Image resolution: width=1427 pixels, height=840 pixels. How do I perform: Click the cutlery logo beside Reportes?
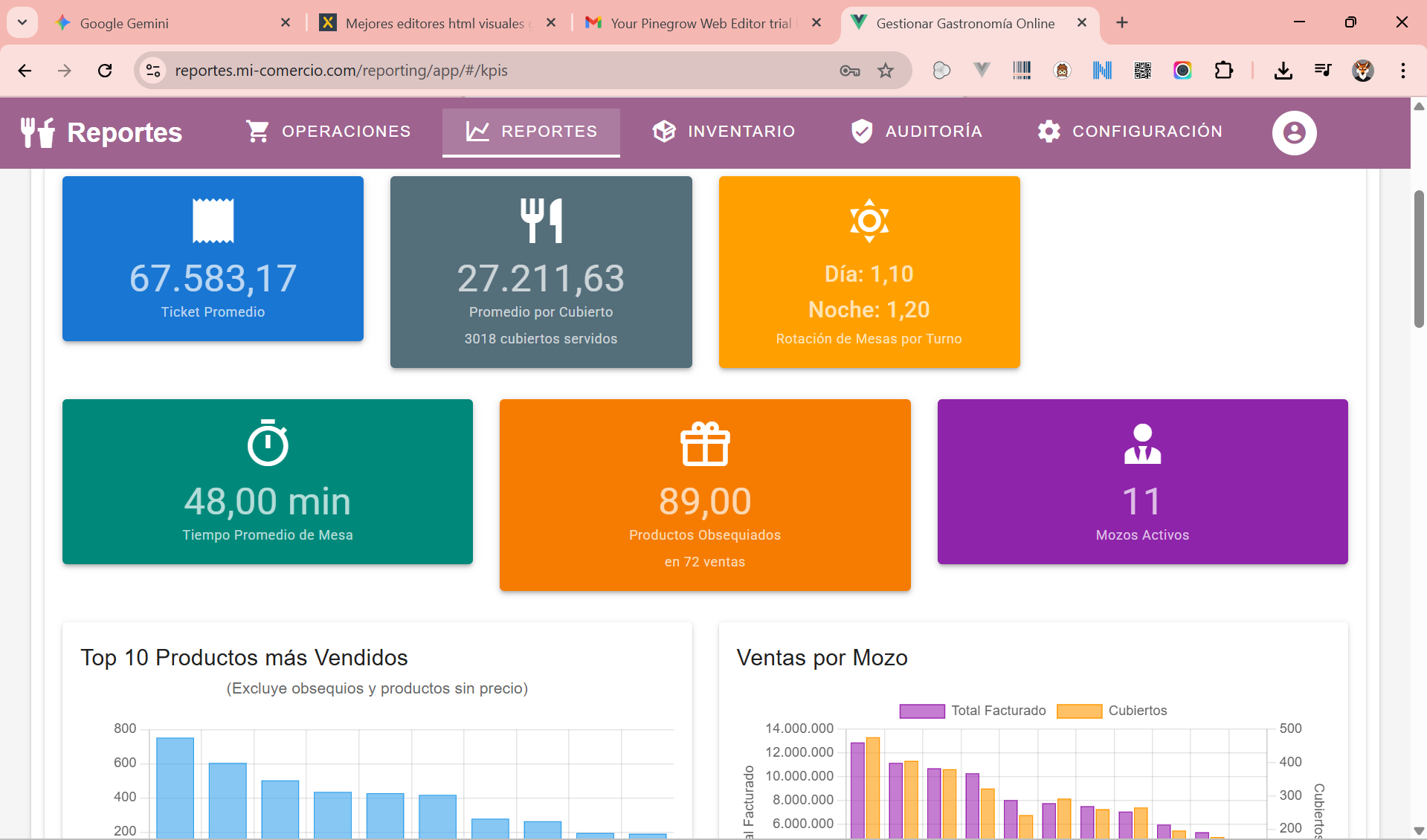(36, 132)
